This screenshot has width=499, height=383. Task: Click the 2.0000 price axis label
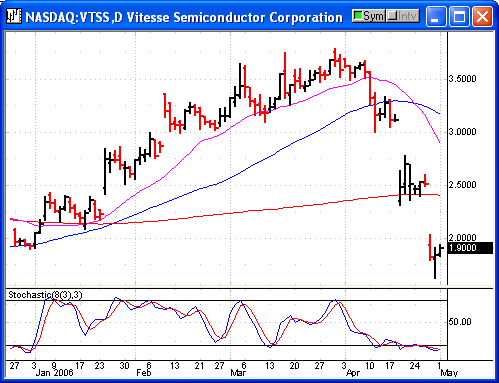coord(462,238)
